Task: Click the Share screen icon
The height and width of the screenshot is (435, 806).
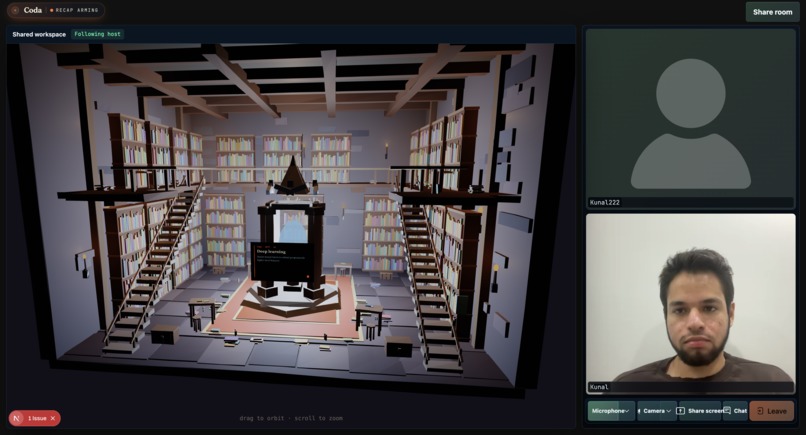Action: coord(681,411)
